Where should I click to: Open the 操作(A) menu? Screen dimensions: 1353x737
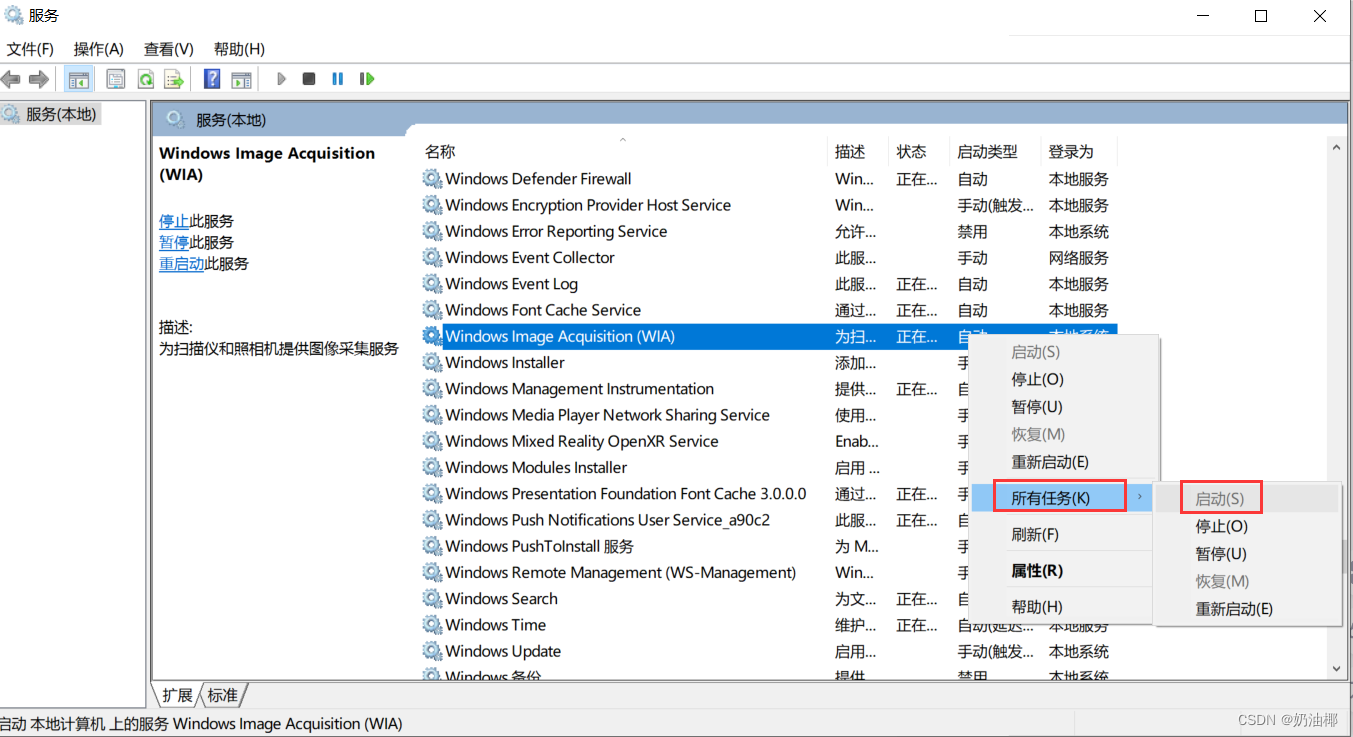[99, 49]
